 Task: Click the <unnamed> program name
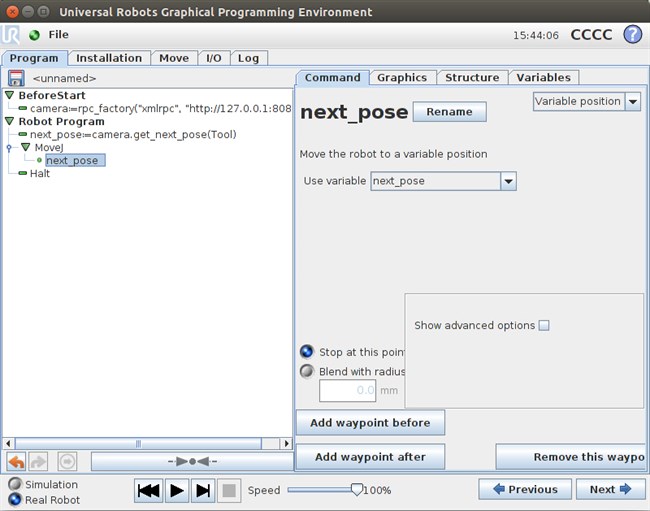point(64,78)
